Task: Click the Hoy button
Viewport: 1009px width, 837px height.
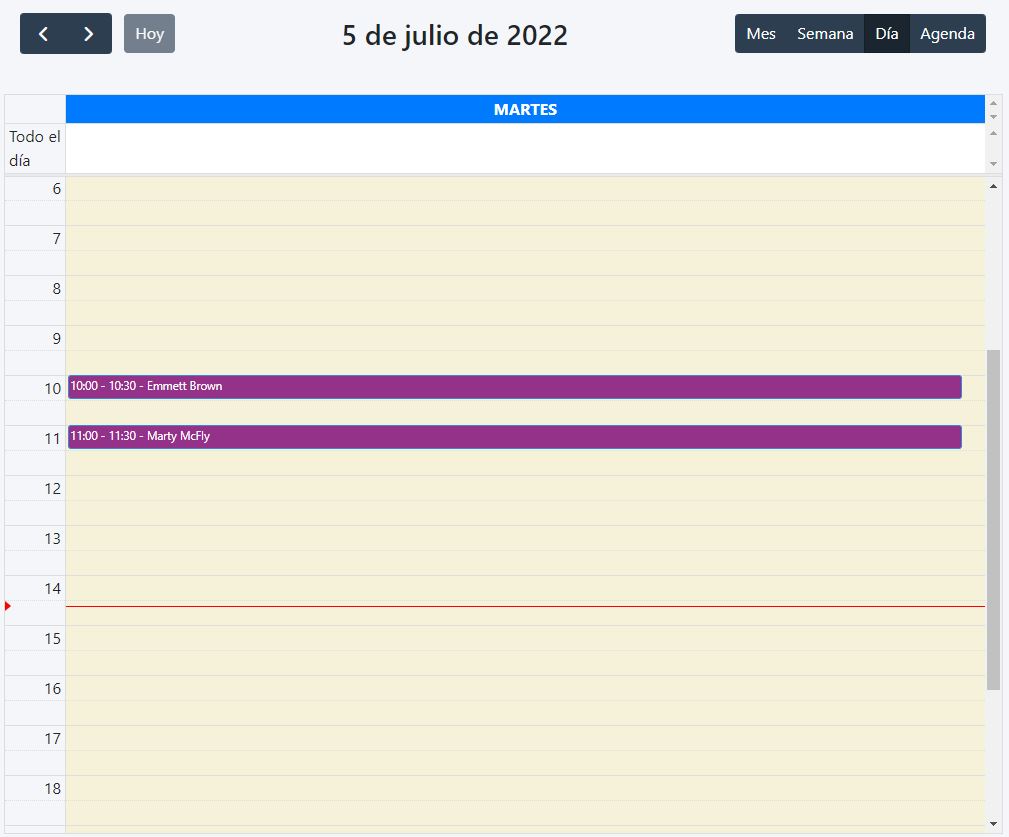Action: (x=149, y=34)
